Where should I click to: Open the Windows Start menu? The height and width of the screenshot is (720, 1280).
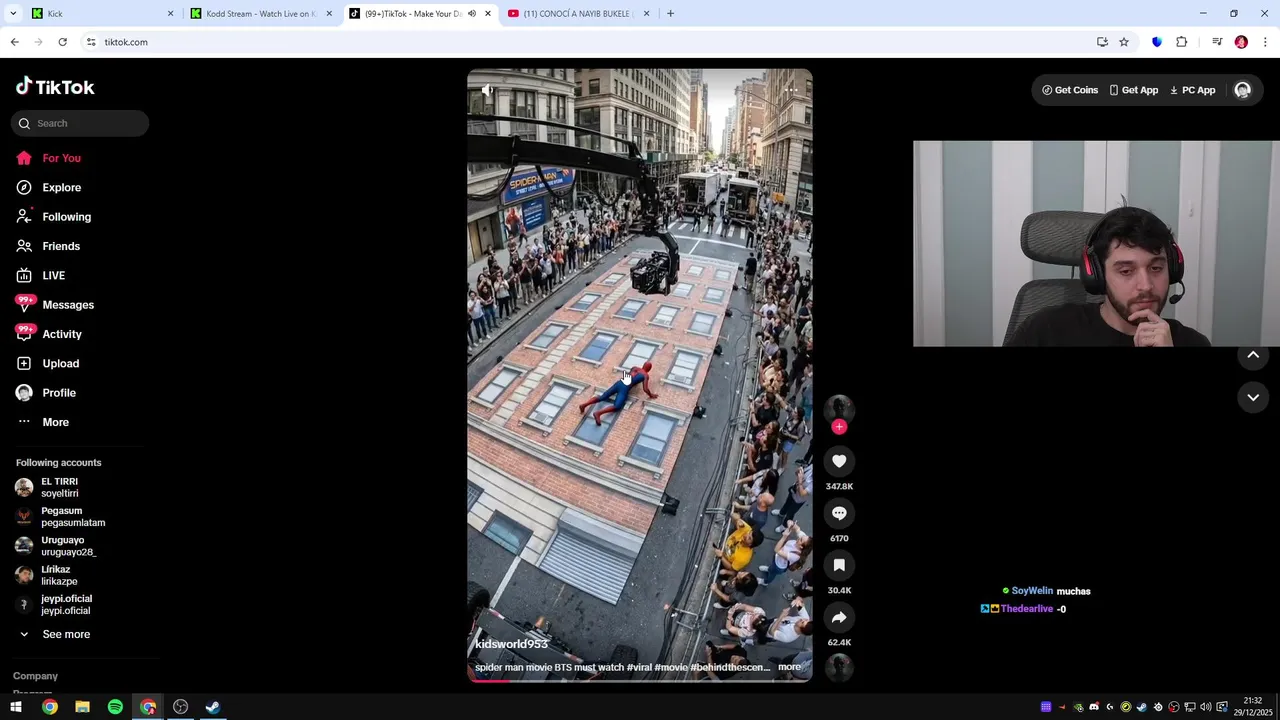[x=16, y=707]
